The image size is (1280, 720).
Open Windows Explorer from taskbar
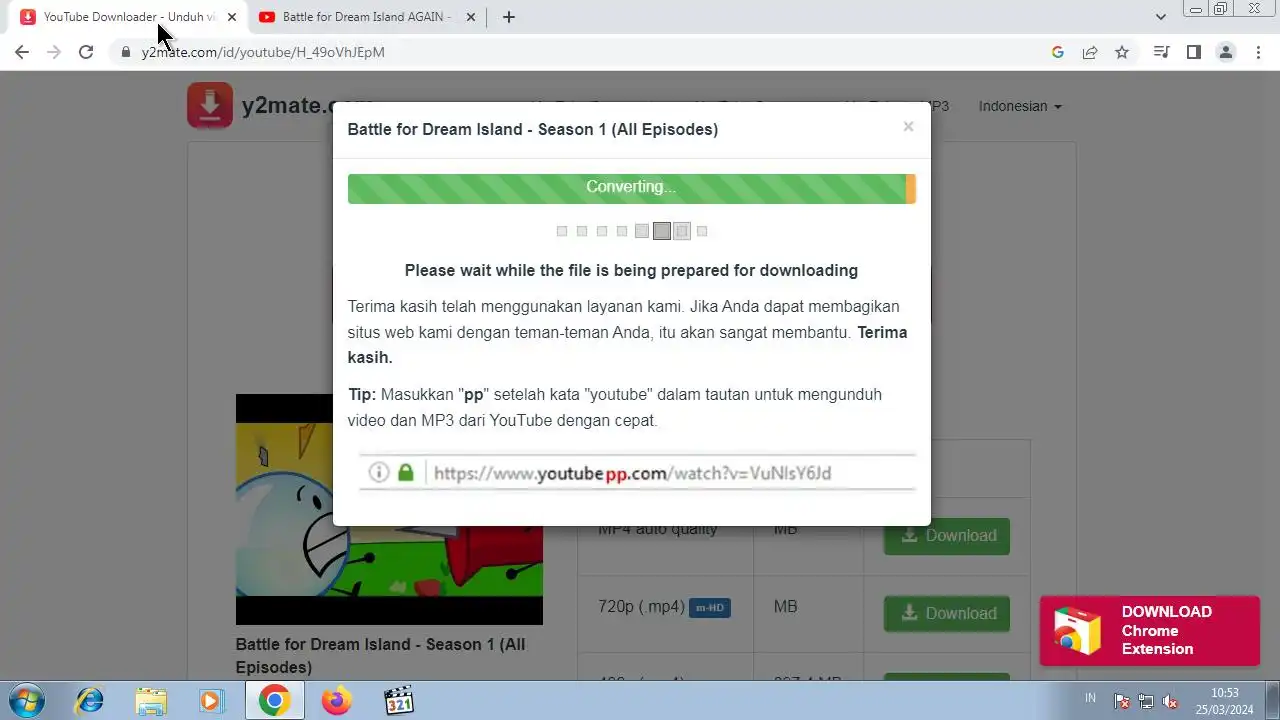pyautogui.click(x=151, y=701)
